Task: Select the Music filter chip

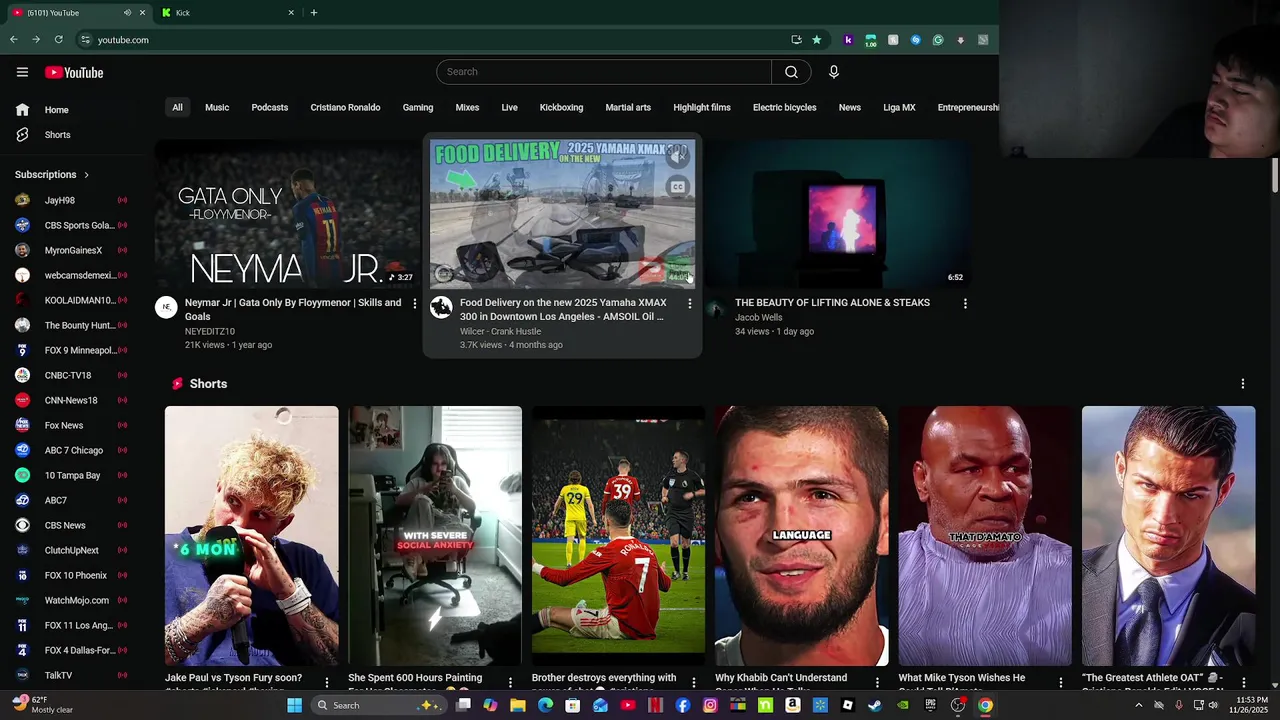Action: click(x=217, y=107)
